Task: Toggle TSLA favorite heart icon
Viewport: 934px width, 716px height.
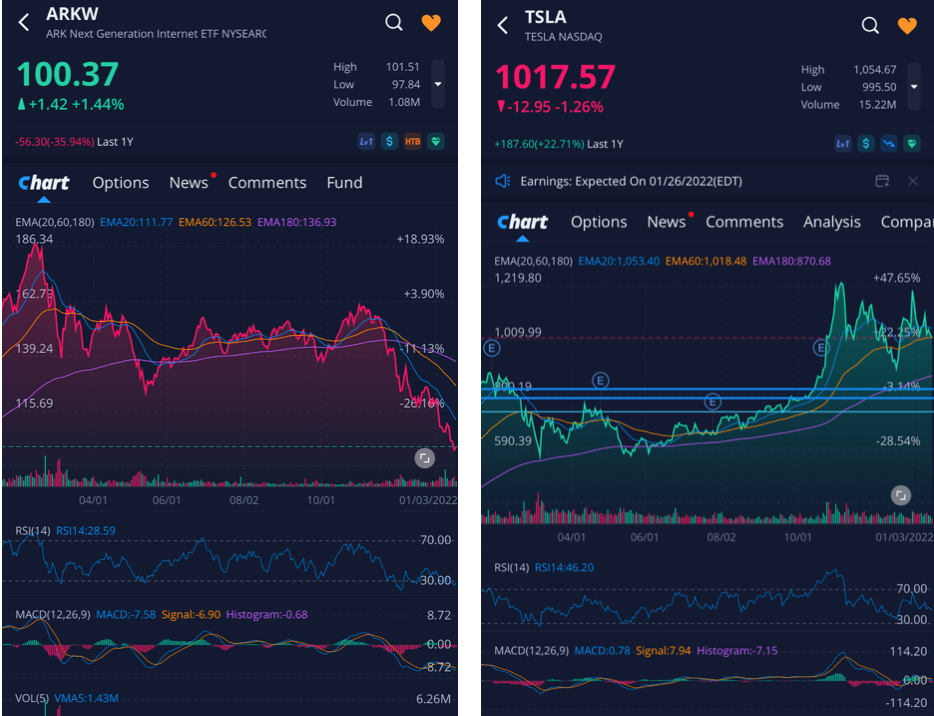Action: point(907,26)
